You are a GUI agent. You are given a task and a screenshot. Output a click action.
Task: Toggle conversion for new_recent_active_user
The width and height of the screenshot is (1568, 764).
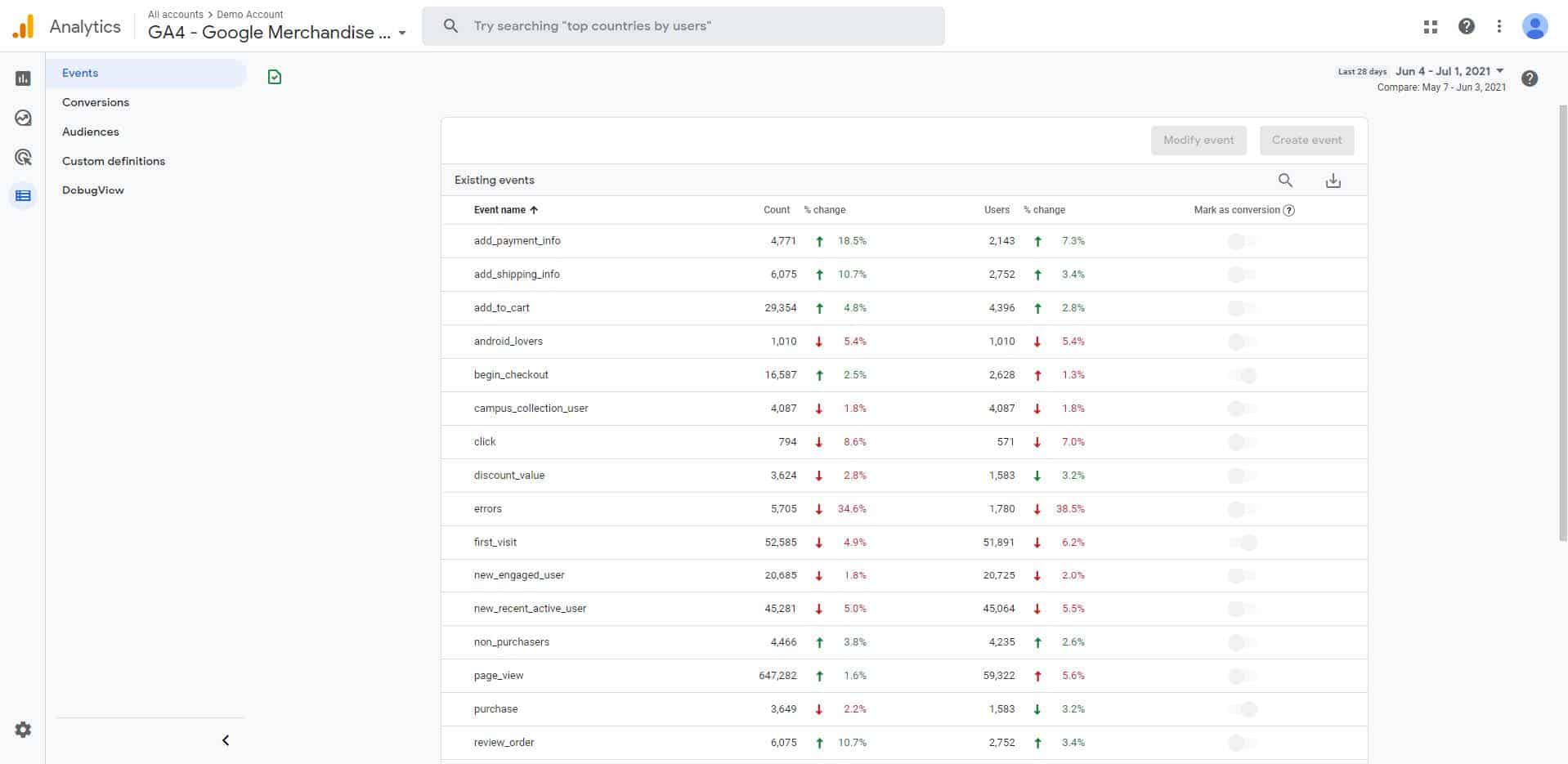(1242, 610)
